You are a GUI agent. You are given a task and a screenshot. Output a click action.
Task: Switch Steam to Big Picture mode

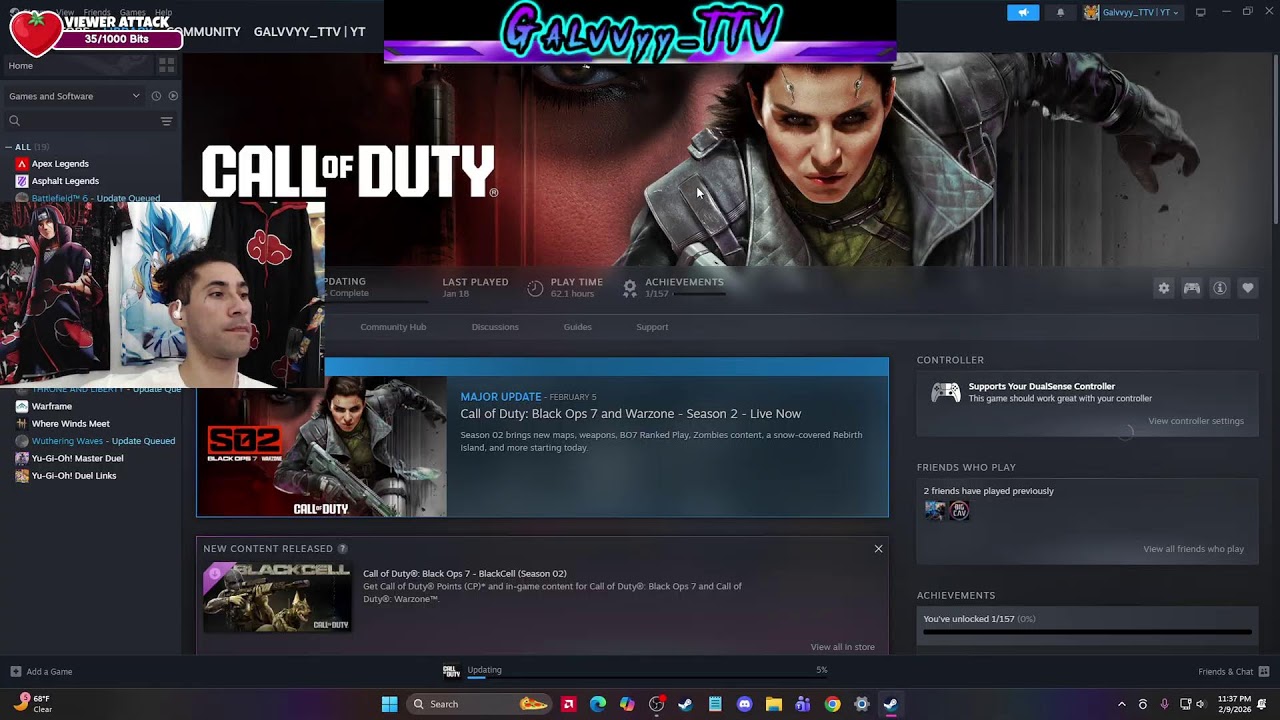1201,12
